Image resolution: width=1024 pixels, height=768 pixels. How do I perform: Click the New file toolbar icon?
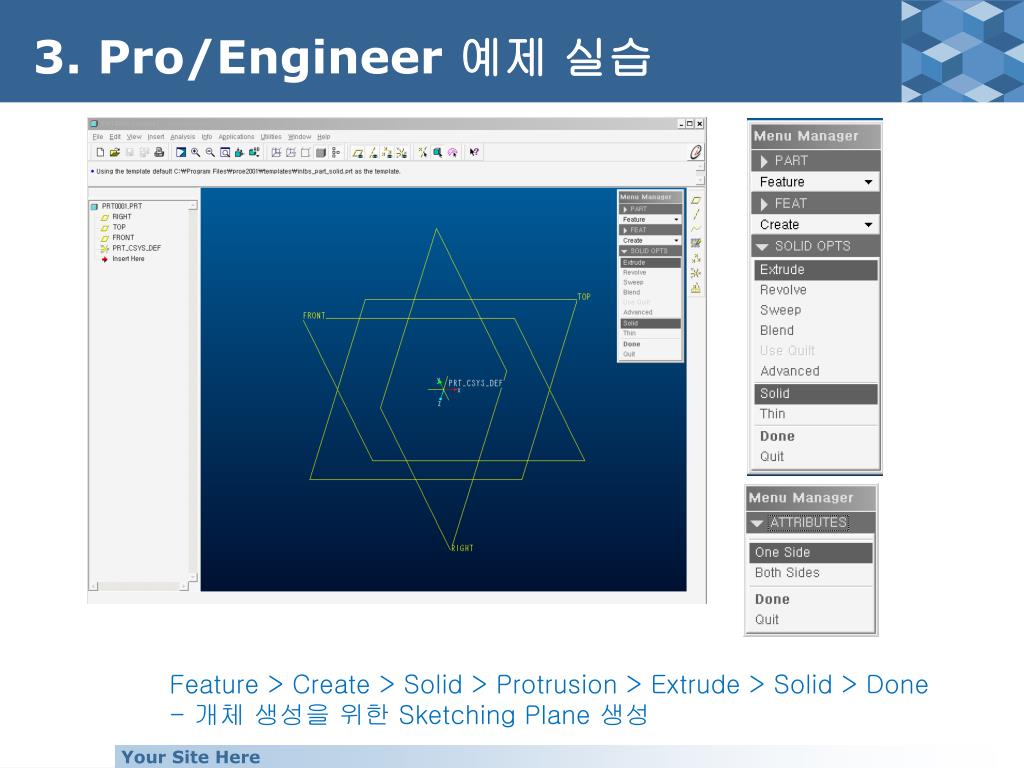(x=100, y=152)
